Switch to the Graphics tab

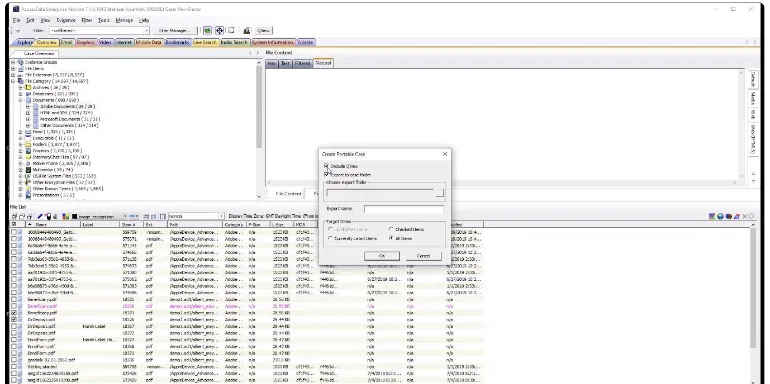(x=85, y=43)
